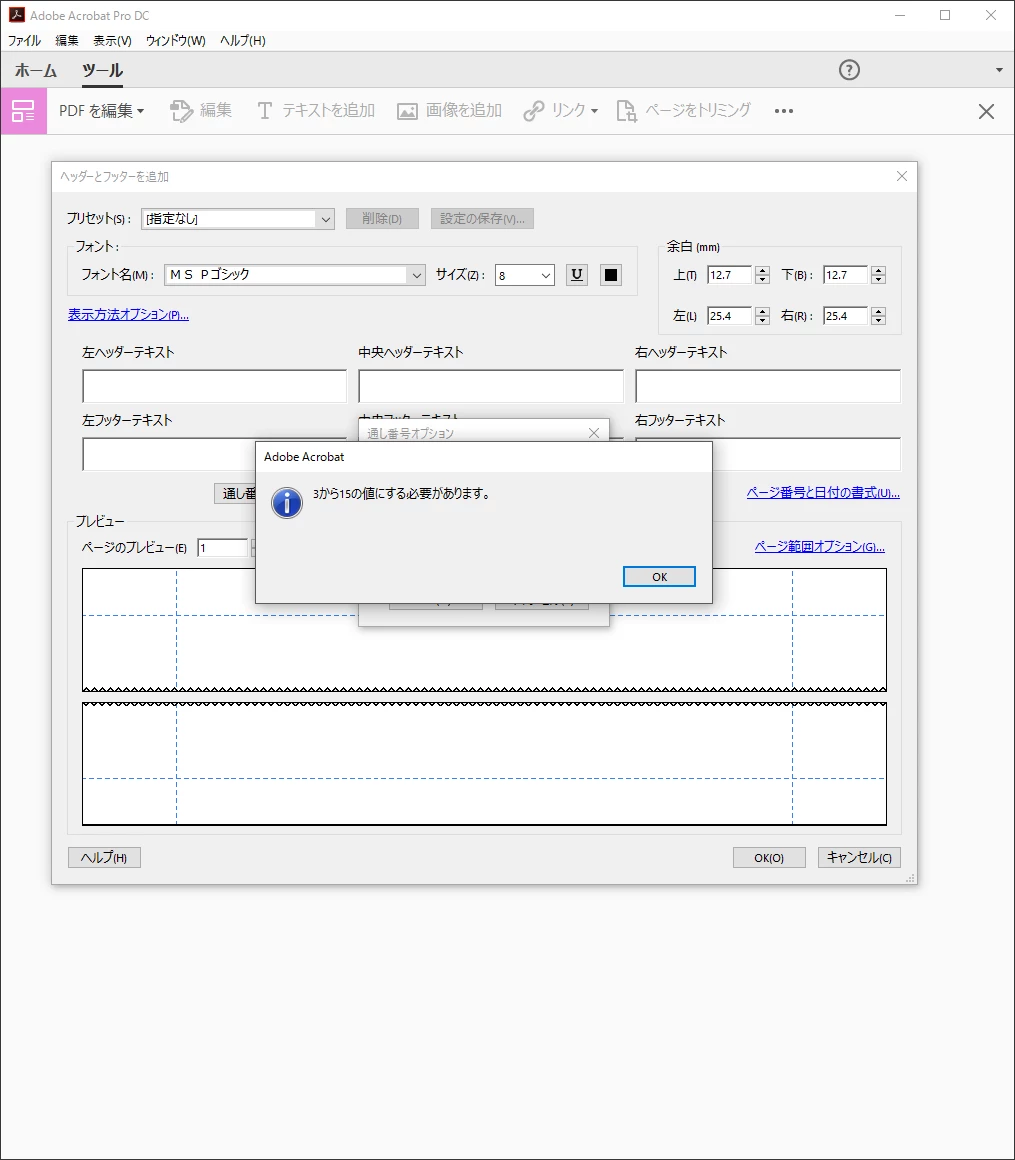The height and width of the screenshot is (1160, 1015).
Task: Select the ページをトリミング tool
Action: click(684, 111)
